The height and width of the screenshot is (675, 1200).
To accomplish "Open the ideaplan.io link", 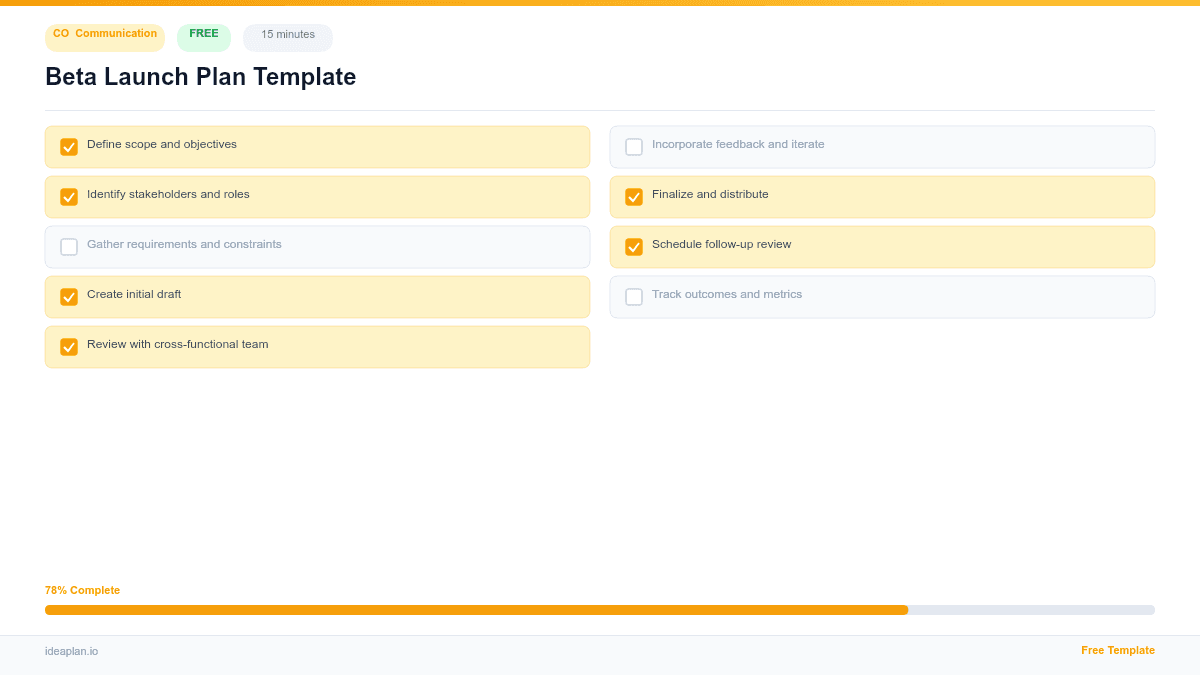I will click(70, 651).
